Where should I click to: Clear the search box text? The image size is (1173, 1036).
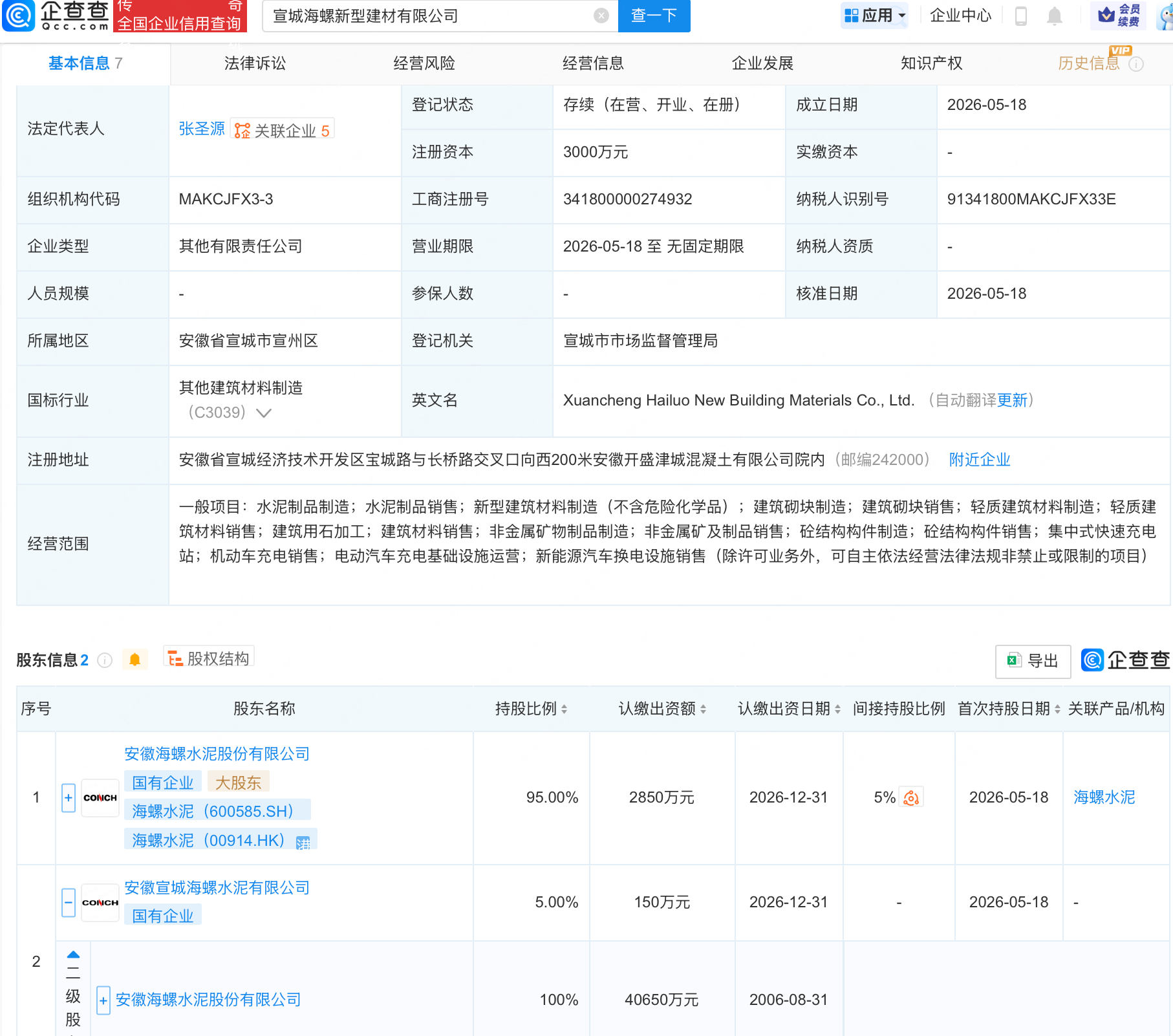601,16
